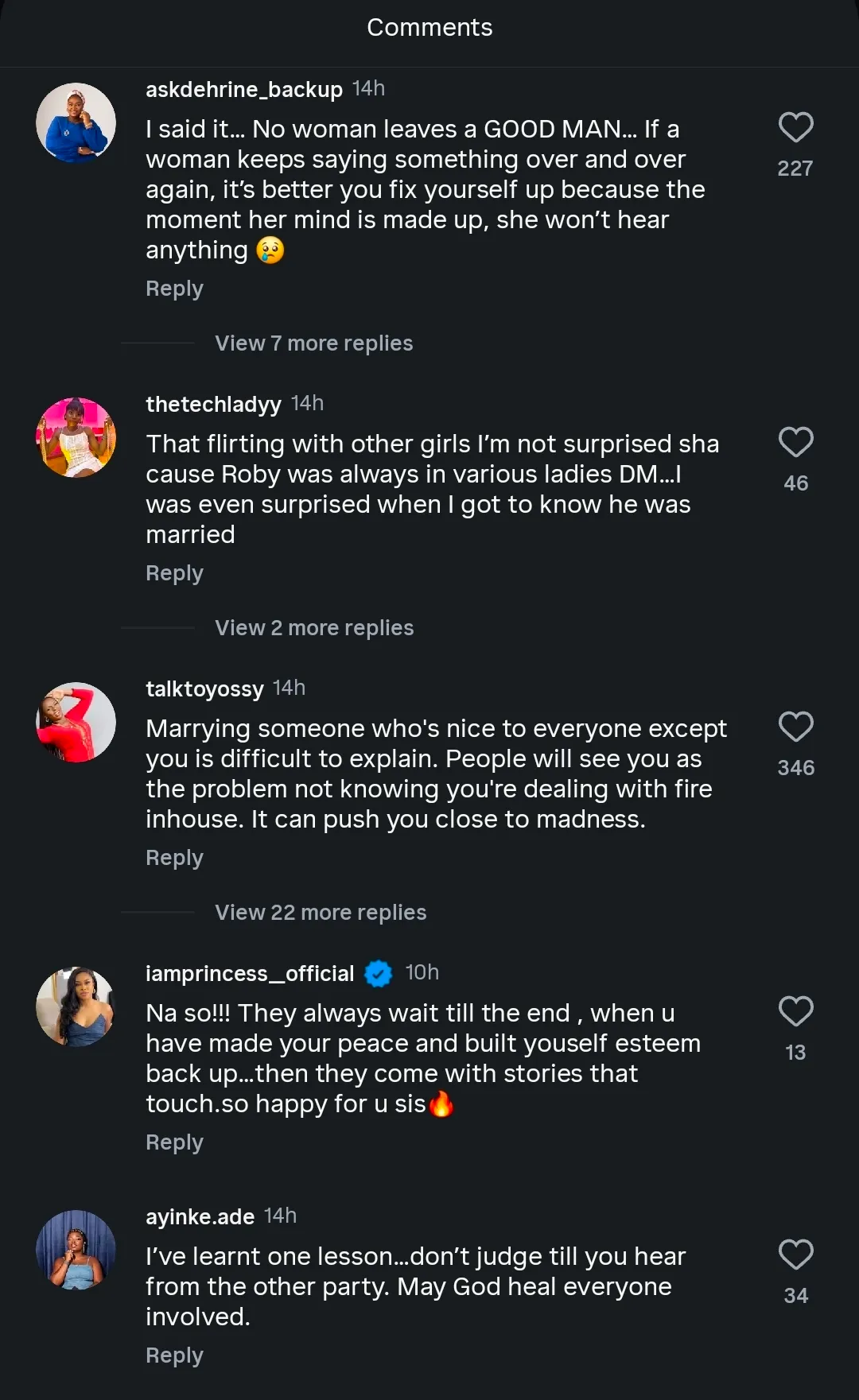The image size is (859, 1400).
Task: Expand View 22 more replies
Action: point(321,913)
